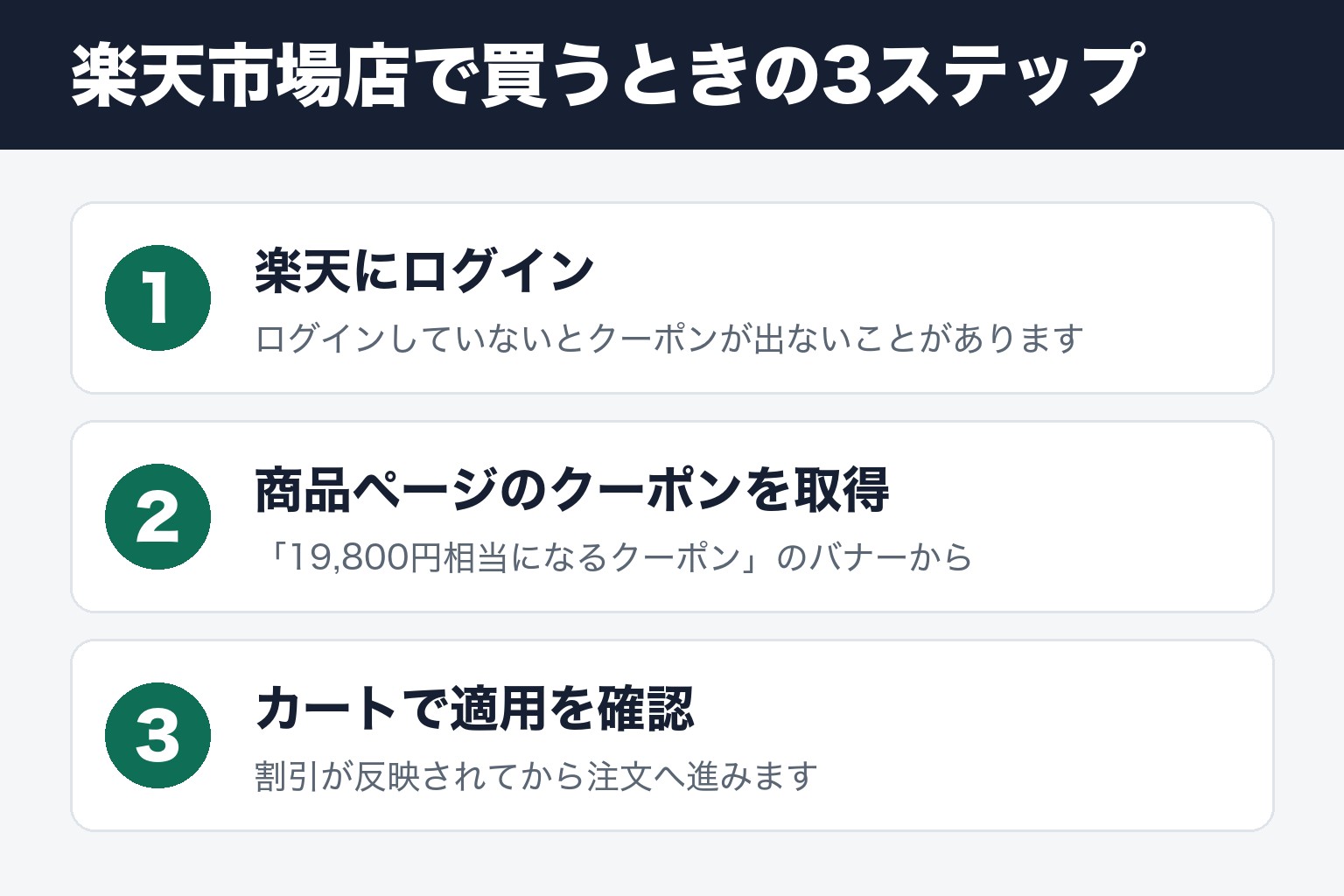The height and width of the screenshot is (896, 1344).
Task: Select the カートで適用を確認 heading
Action: tap(474, 708)
